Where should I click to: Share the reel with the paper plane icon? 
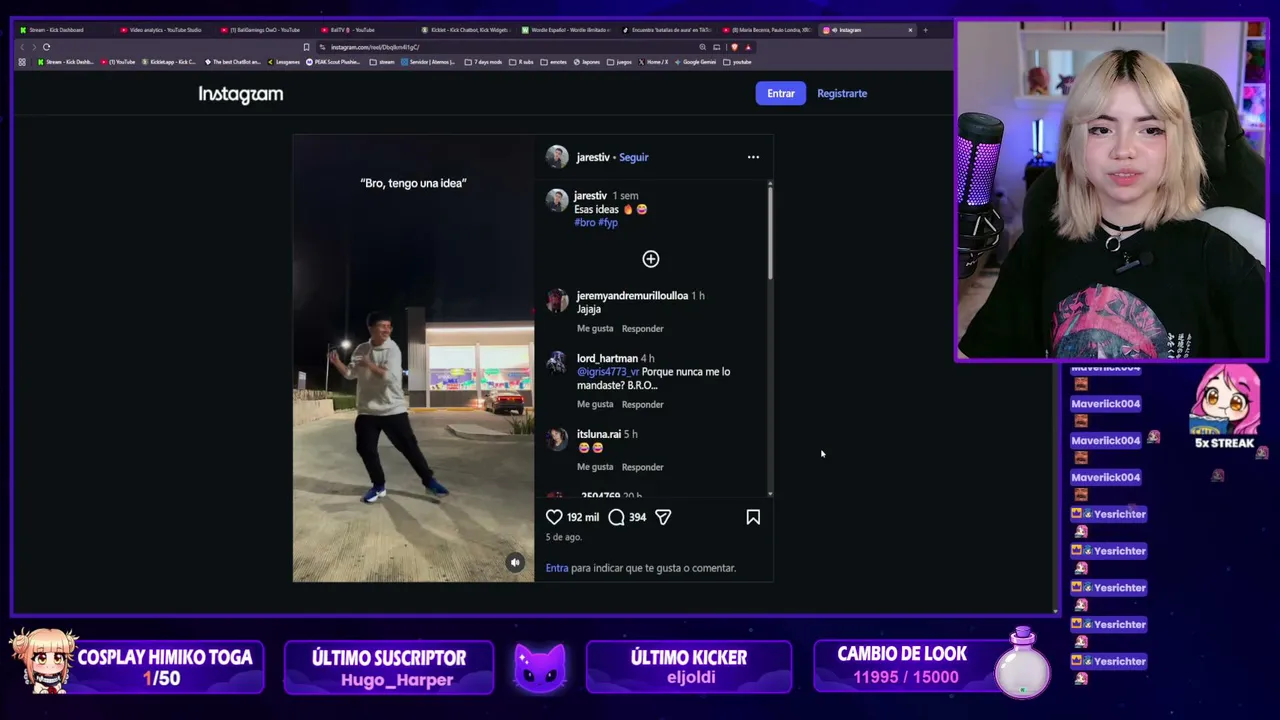[x=663, y=517]
